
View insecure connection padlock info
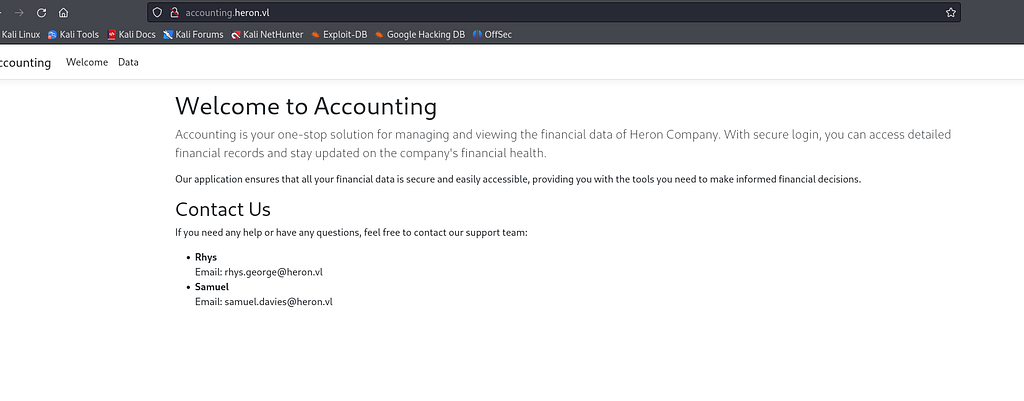pyautogui.click(x=174, y=12)
